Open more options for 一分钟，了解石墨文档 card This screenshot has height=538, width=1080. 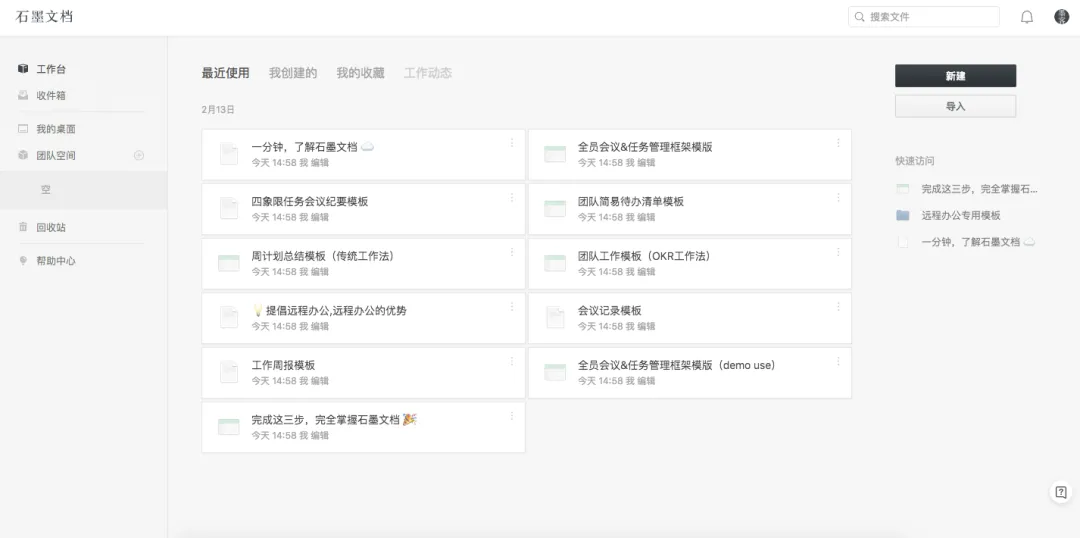tap(512, 143)
